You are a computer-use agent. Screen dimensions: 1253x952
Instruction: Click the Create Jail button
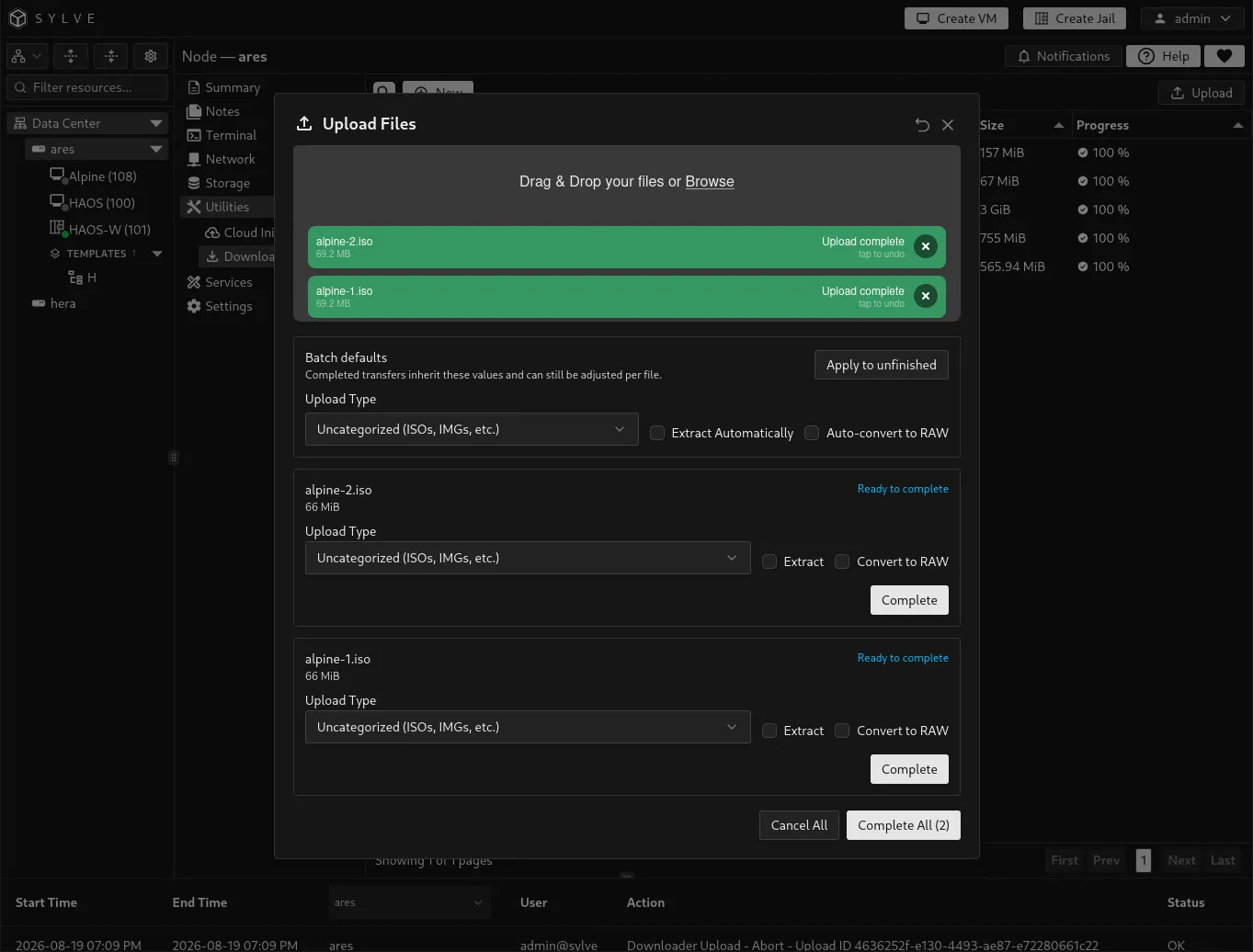pyautogui.click(x=1075, y=18)
